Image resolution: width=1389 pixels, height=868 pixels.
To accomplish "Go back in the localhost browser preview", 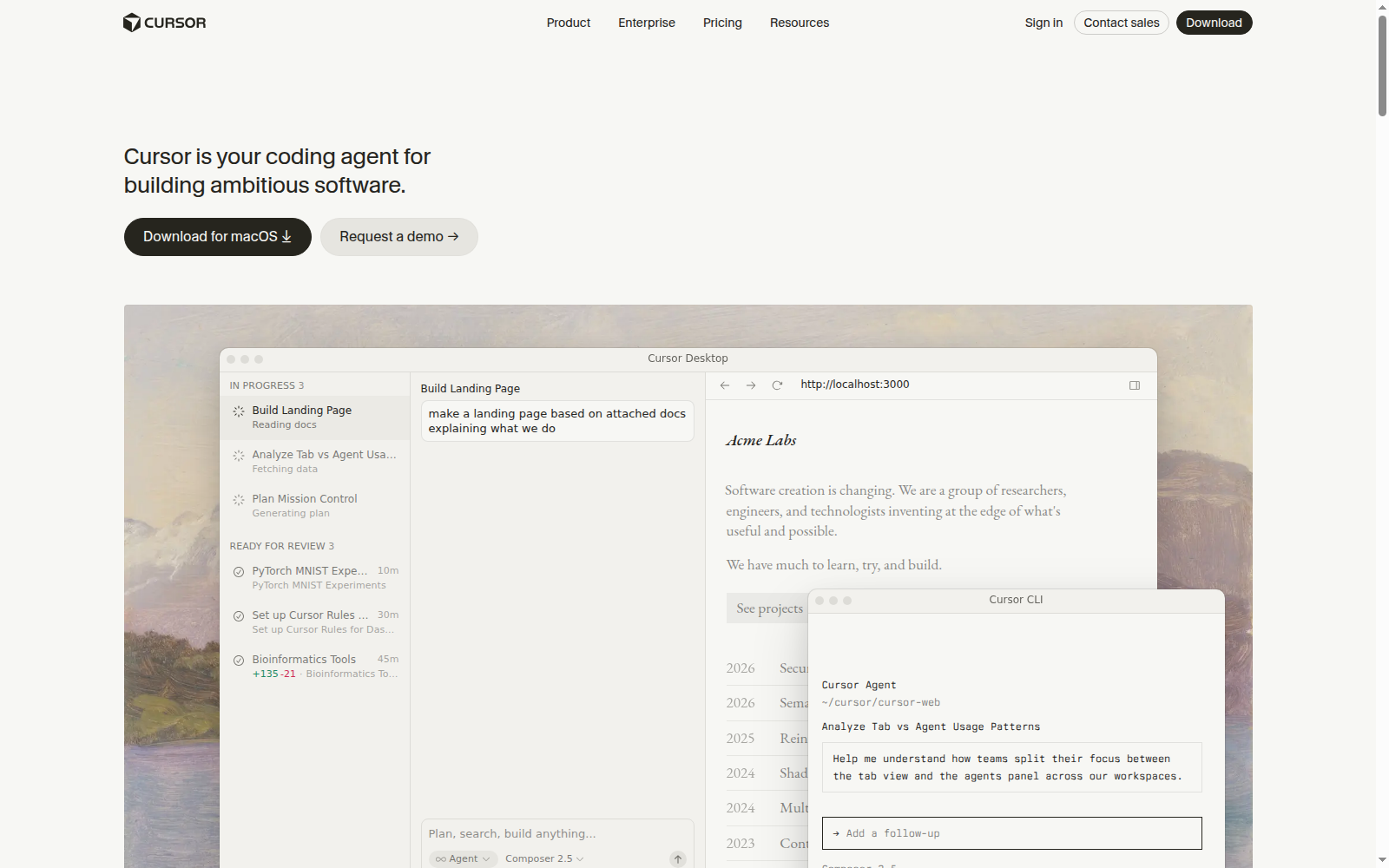I will pyautogui.click(x=725, y=385).
